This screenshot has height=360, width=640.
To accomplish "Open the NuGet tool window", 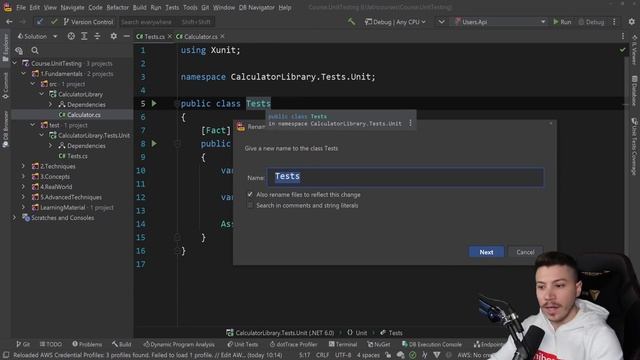I will pyautogui.click(x=379, y=344).
